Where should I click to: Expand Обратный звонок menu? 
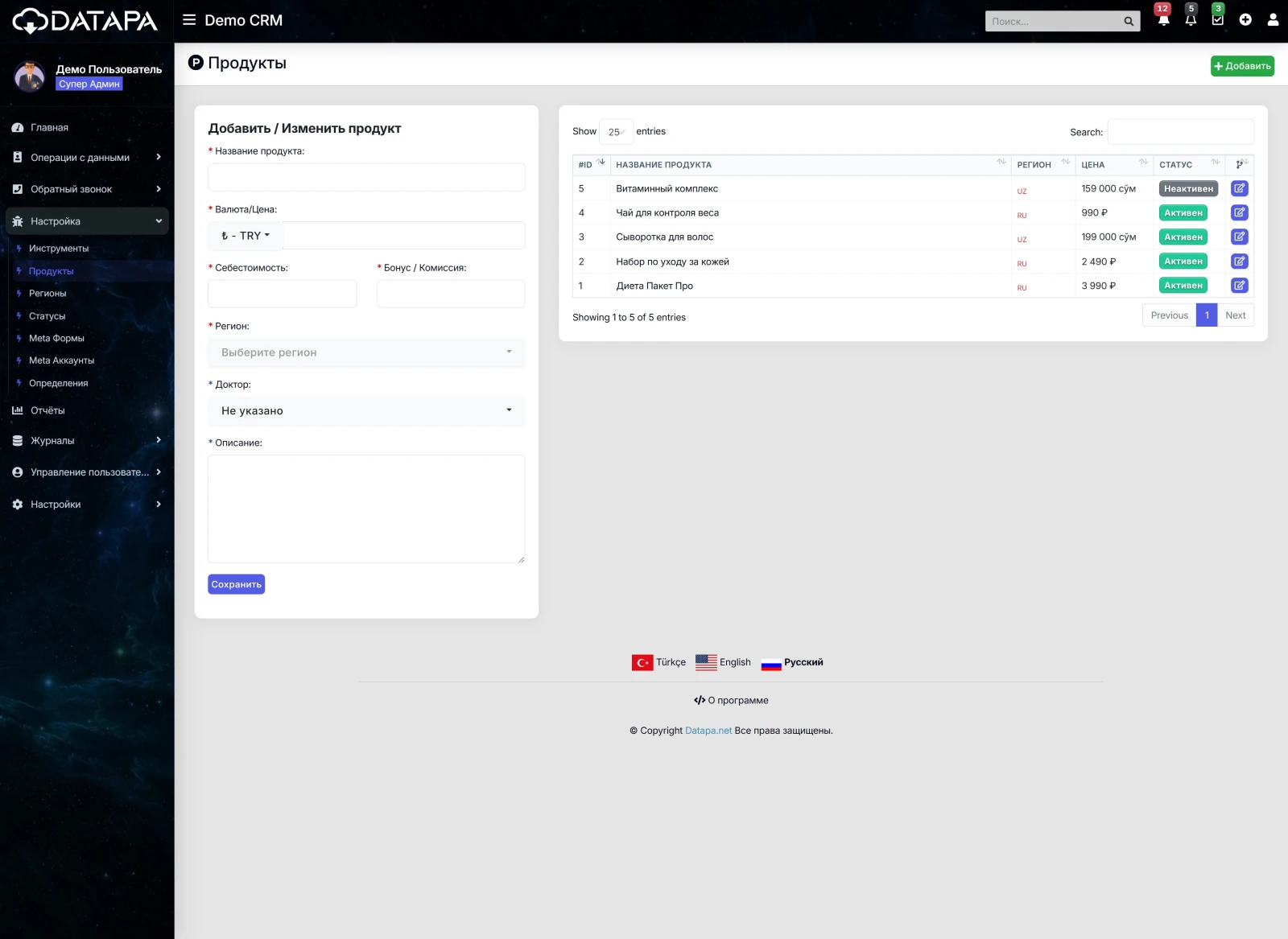coord(87,189)
